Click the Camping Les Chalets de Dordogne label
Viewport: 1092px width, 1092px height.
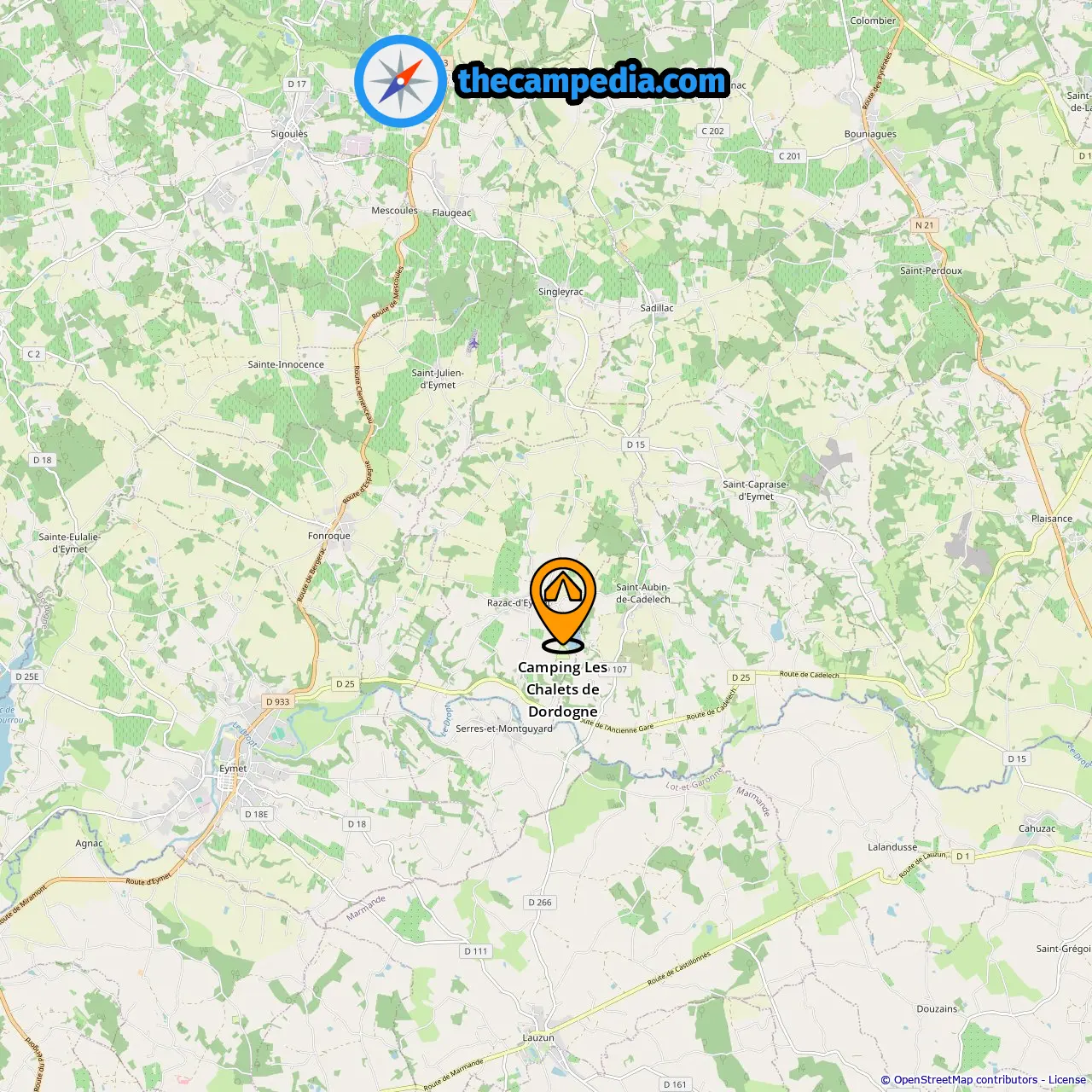pos(563,689)
